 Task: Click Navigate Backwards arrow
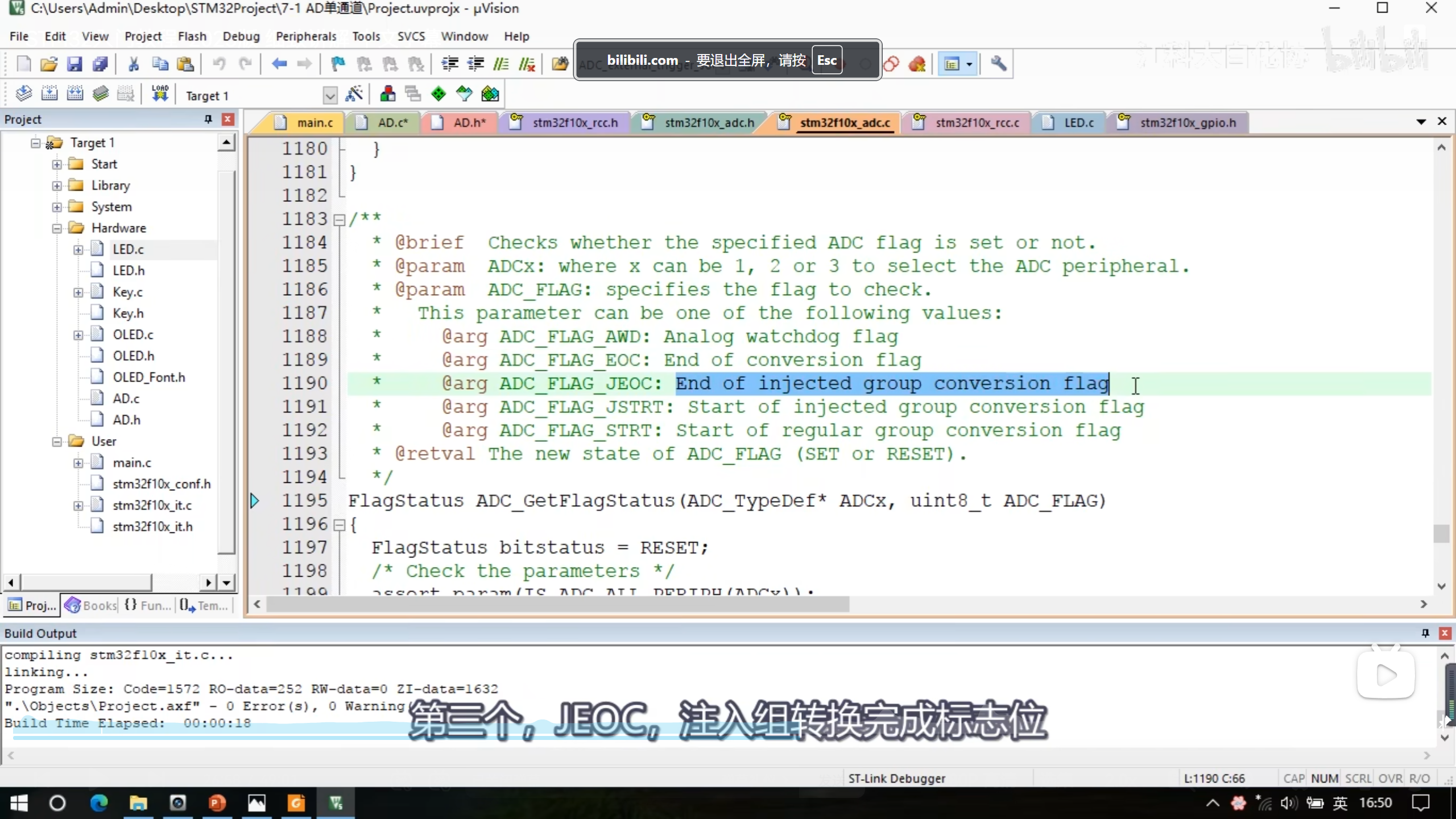[279, 64]
